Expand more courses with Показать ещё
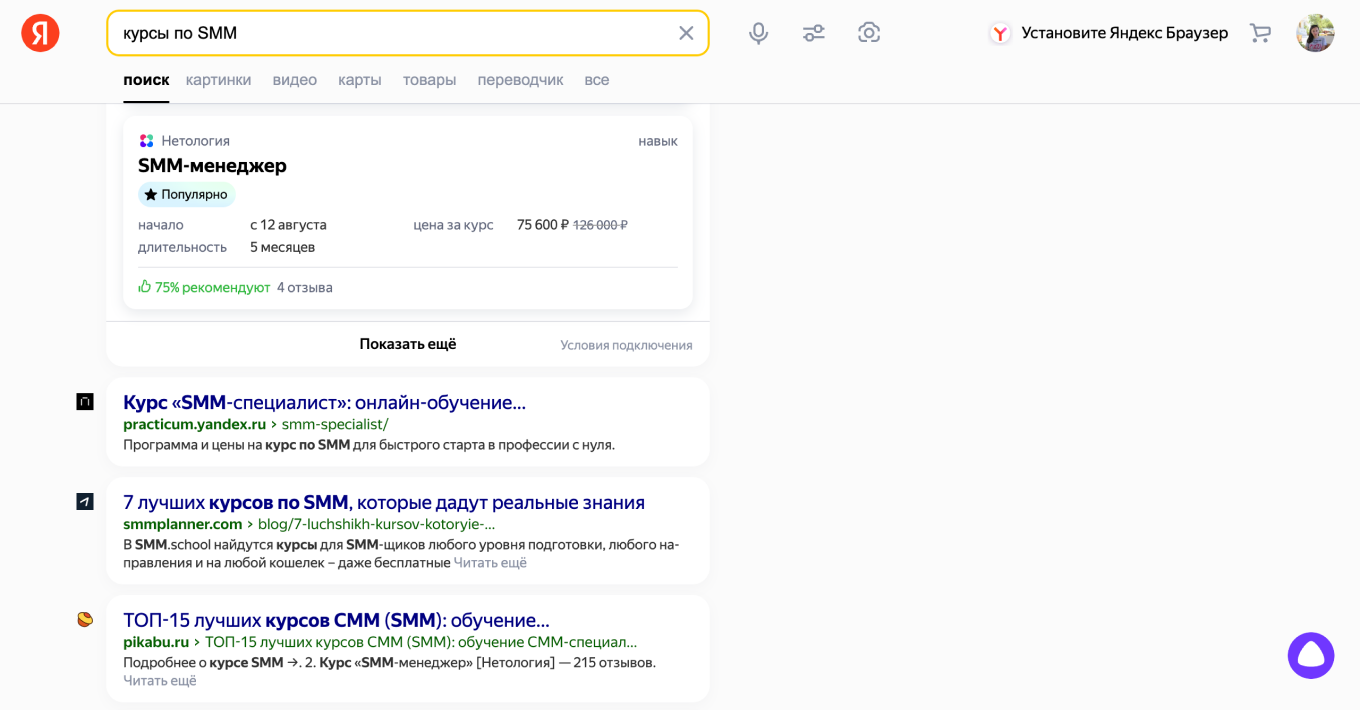1360x710 pixels. [x=407, y=344]
